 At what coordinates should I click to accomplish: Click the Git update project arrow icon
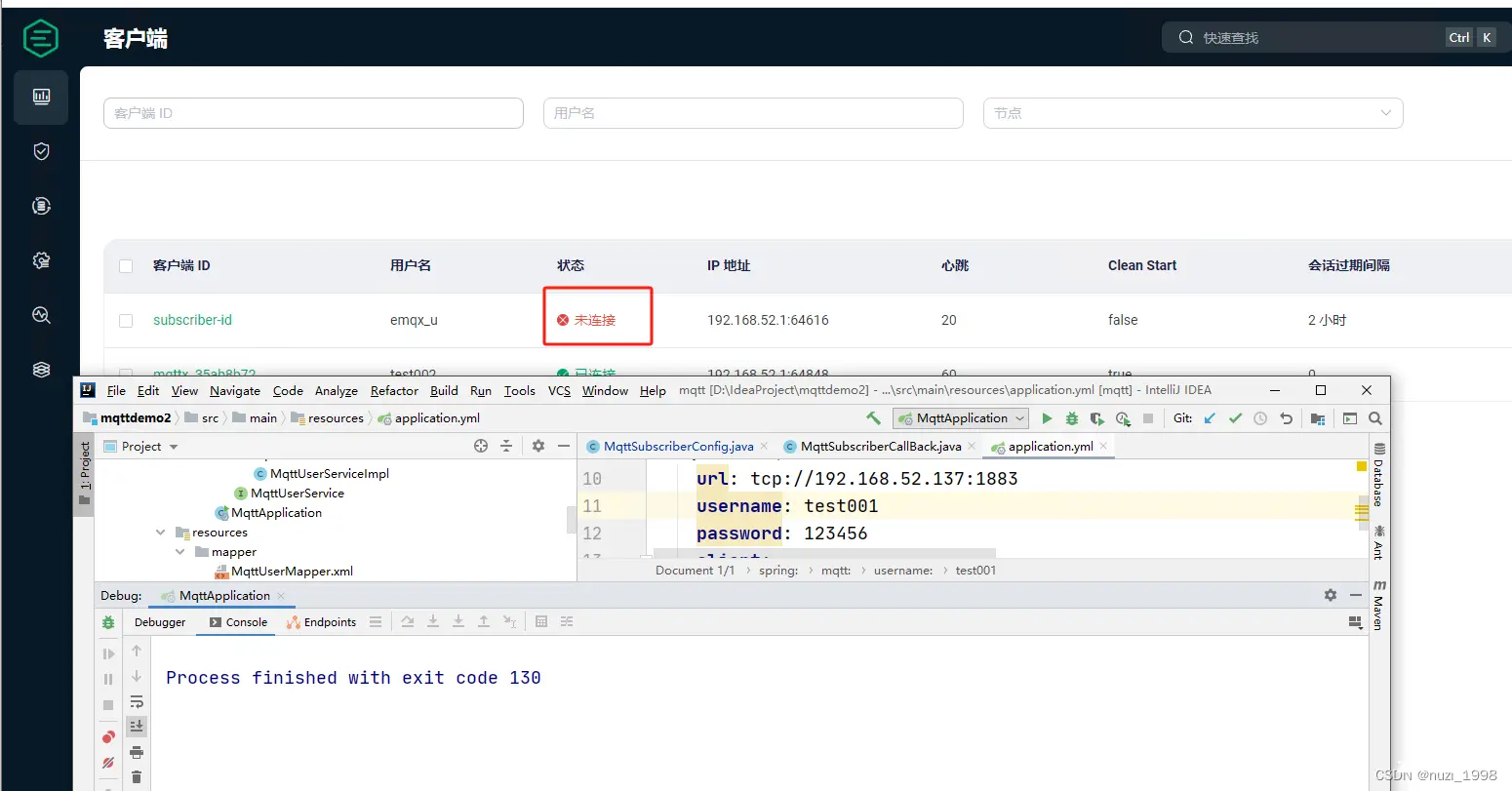coord(1210,418)
